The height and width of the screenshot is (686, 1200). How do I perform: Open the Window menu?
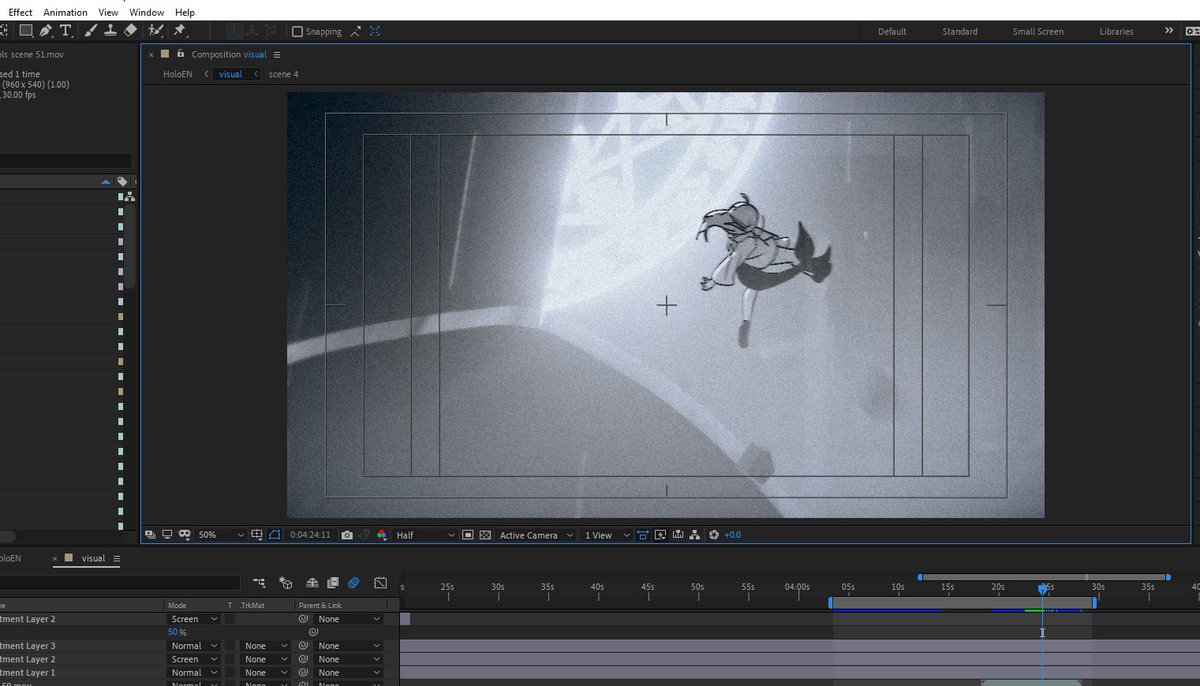point(146,12)
